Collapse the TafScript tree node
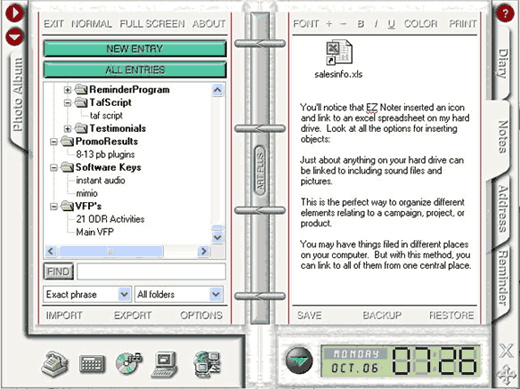Image resolution: width=520 pixels, height=389 pixels. 68,103
